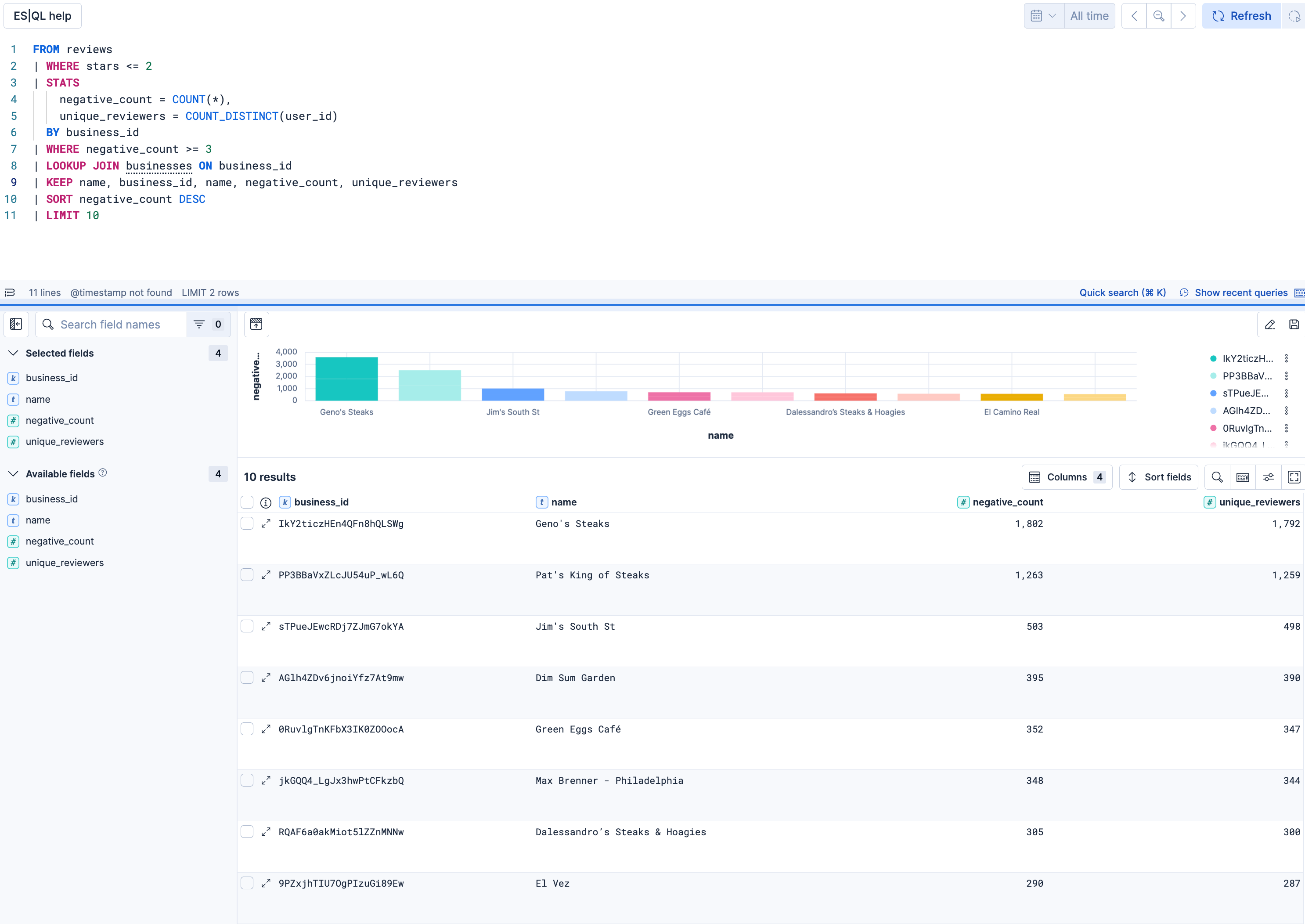1305x924 pixels.
Task: Collapse the Selected fields section
Action: pos(14,354)
